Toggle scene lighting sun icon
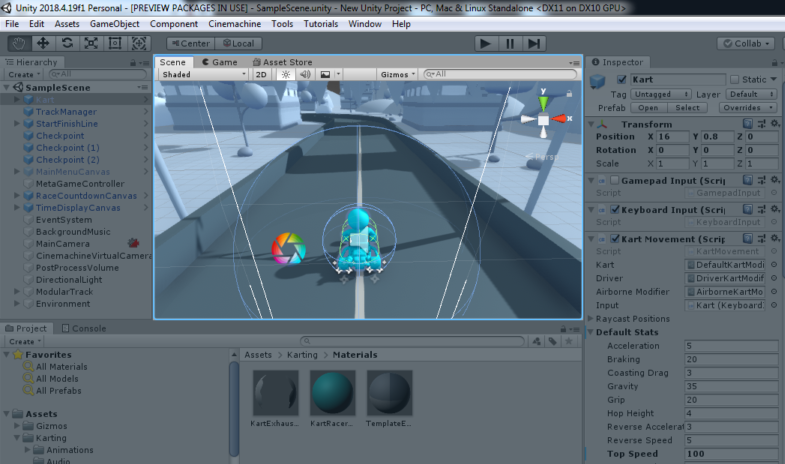 tap(285, 74)
